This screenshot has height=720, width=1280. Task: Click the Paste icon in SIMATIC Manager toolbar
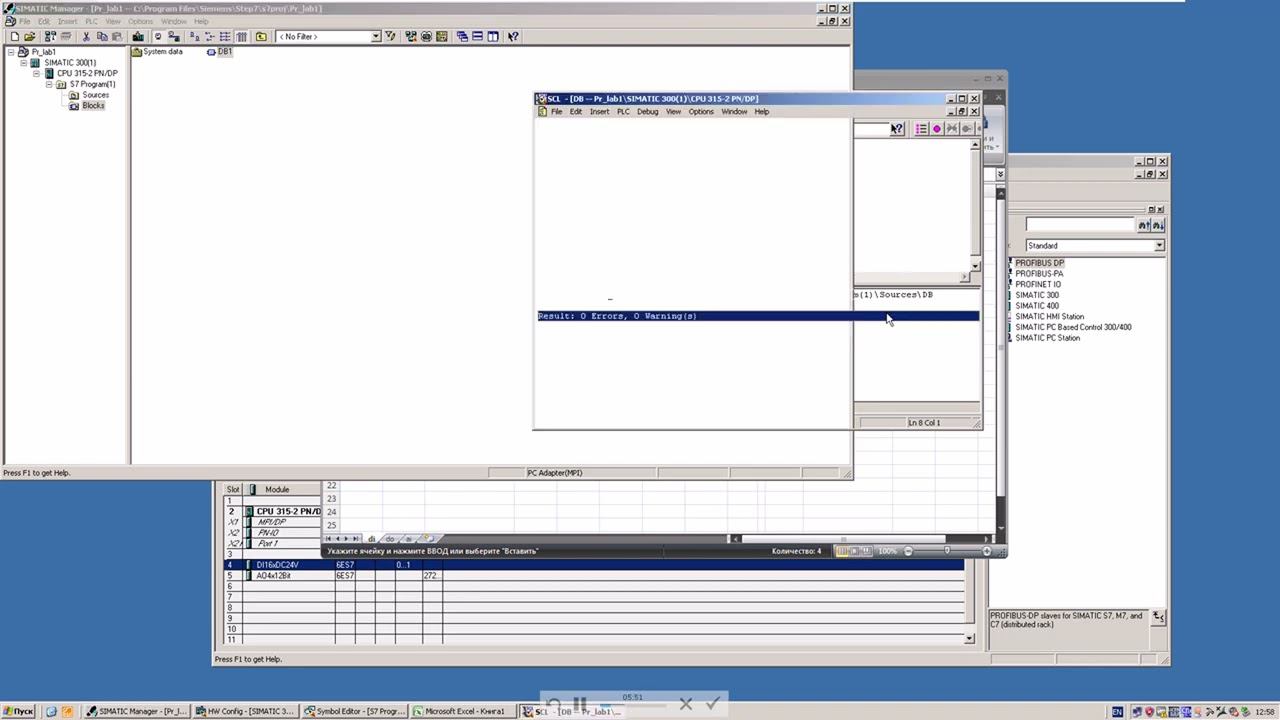[117, 36]
